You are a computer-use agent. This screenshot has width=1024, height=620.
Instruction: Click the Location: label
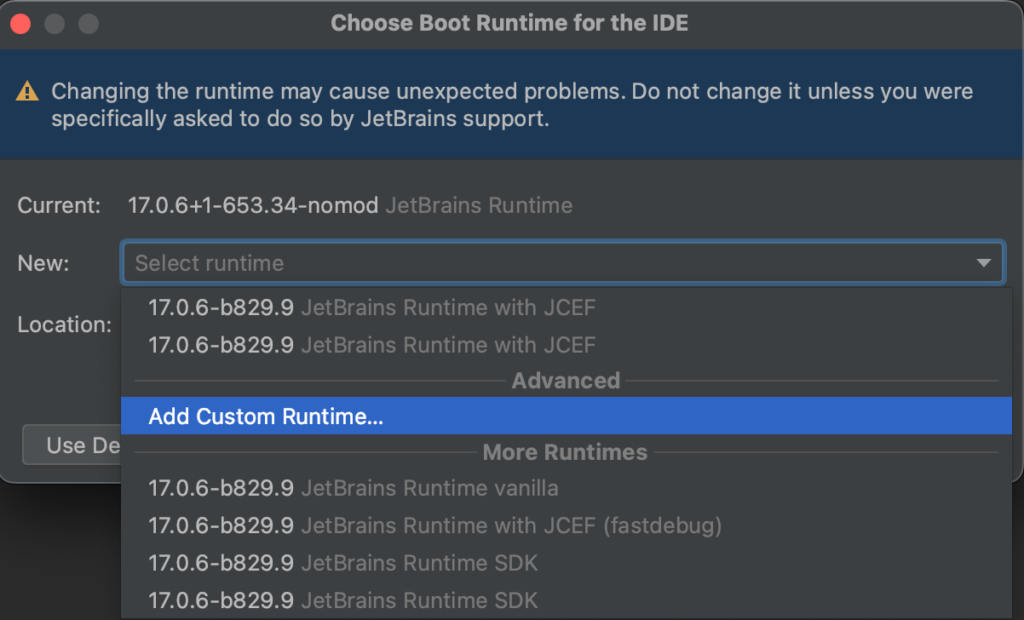[x=65, y=324]
